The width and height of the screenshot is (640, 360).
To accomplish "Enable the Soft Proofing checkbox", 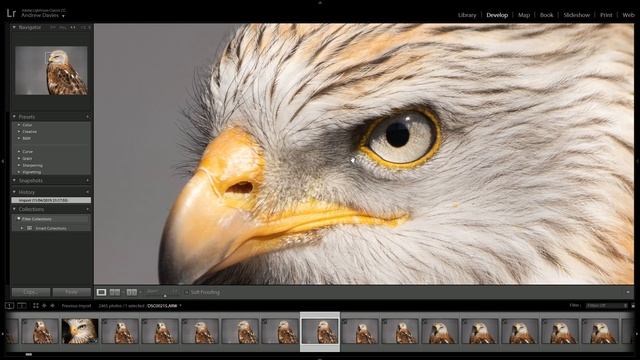I will [x=187, y=292].
